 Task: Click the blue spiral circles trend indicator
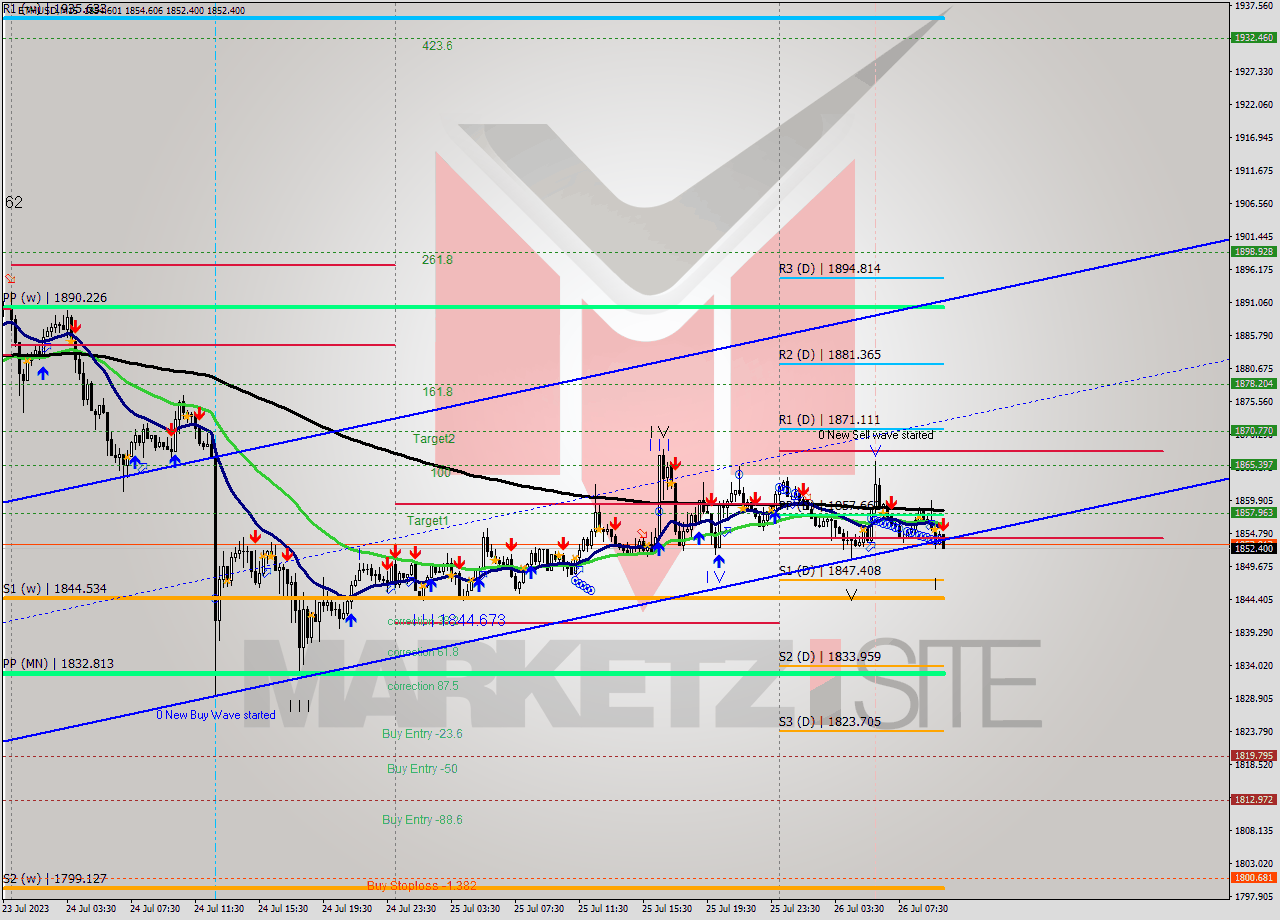582,585
